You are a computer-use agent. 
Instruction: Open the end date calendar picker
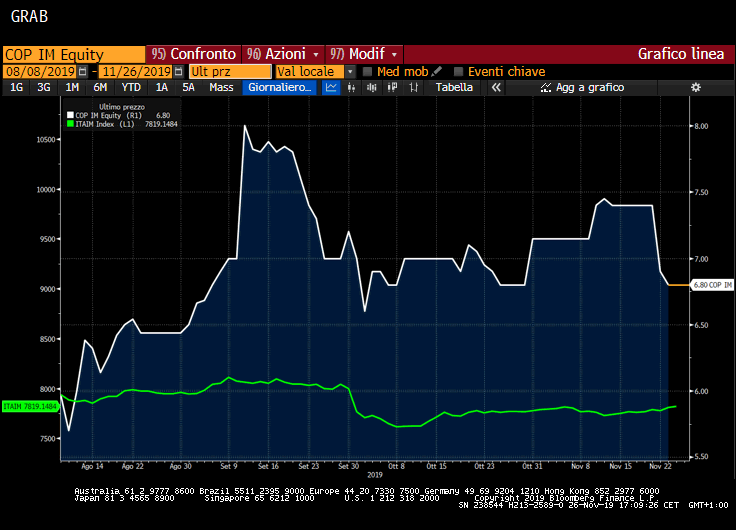pos(179,72)
